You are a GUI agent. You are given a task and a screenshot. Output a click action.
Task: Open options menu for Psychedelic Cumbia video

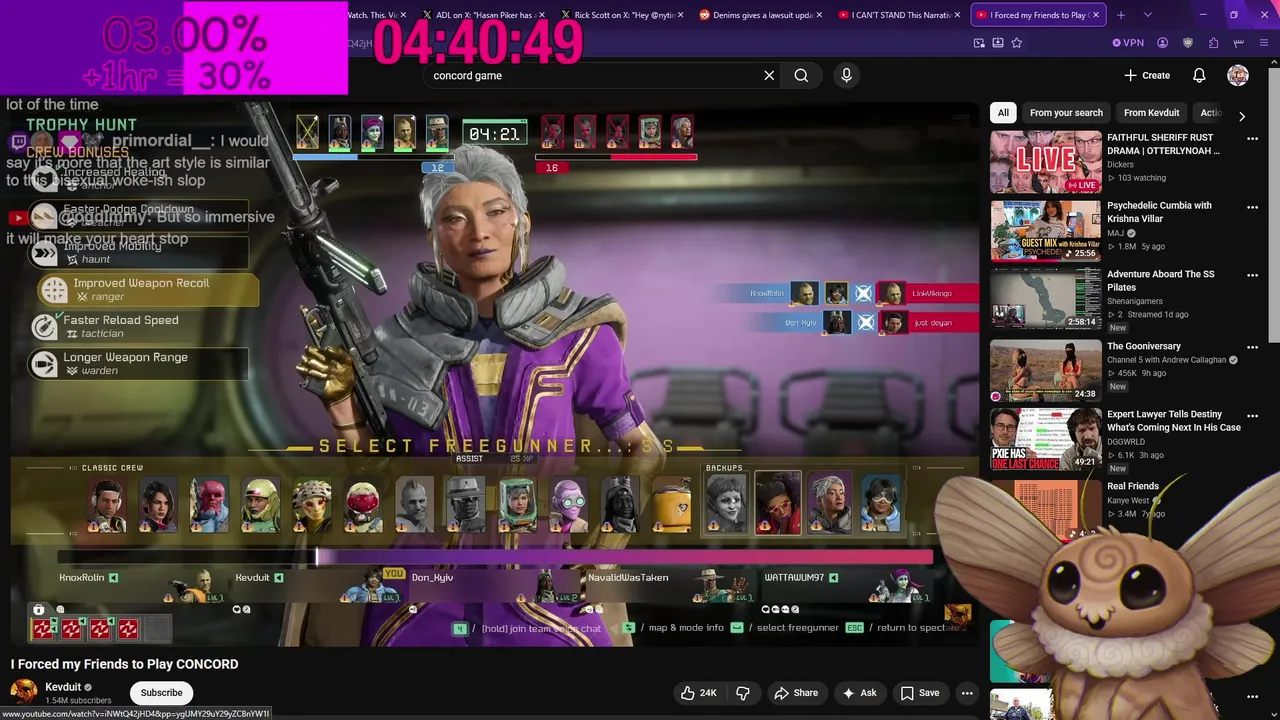[x=1252, y=207]
